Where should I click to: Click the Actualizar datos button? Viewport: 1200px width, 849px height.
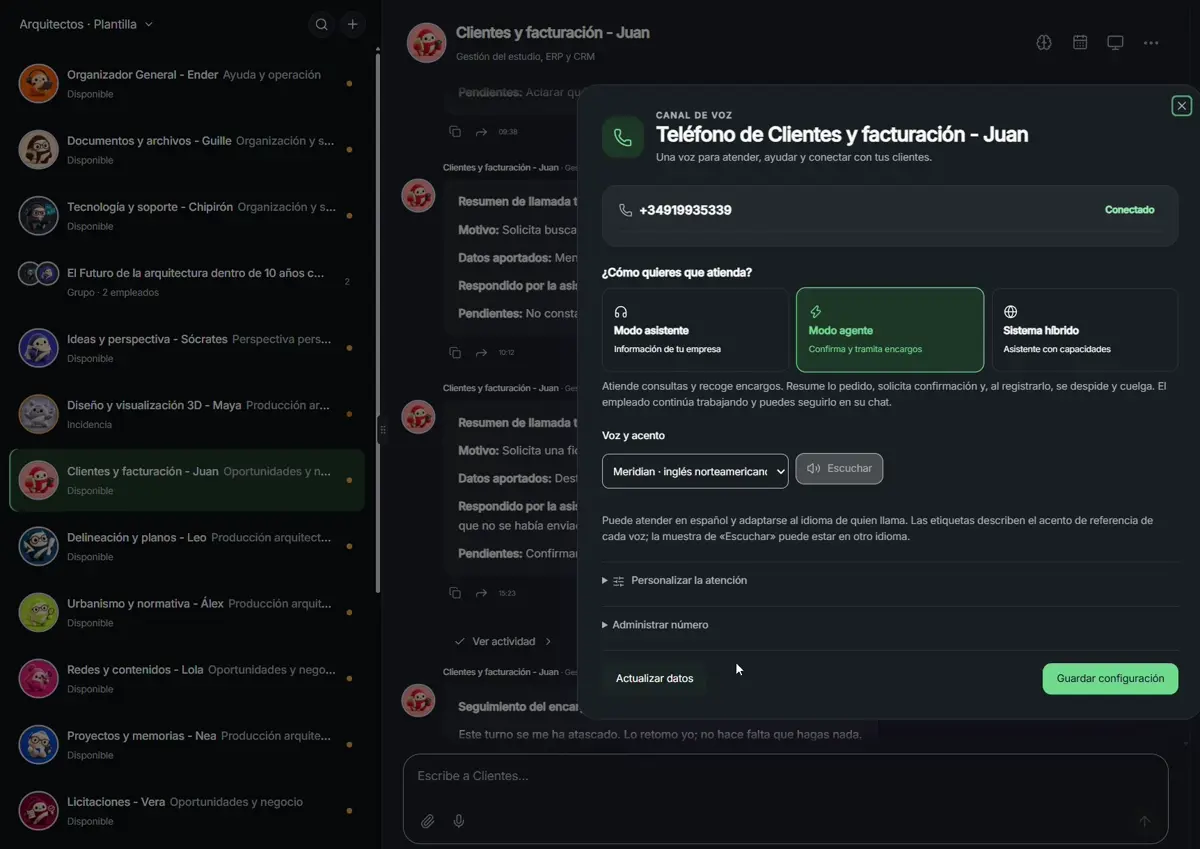coord(655,678)
